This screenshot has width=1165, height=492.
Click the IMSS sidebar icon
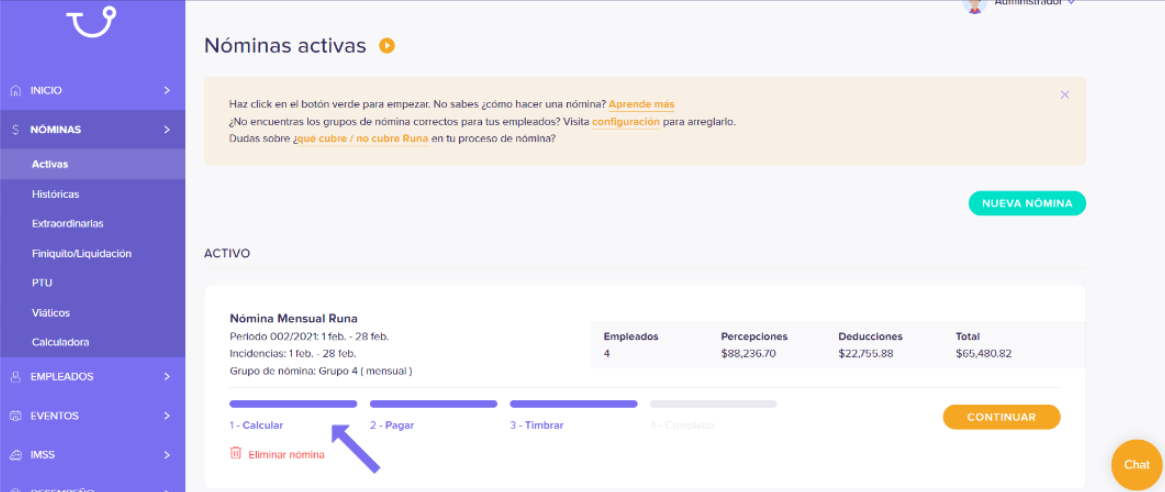(x=16, y=455)
